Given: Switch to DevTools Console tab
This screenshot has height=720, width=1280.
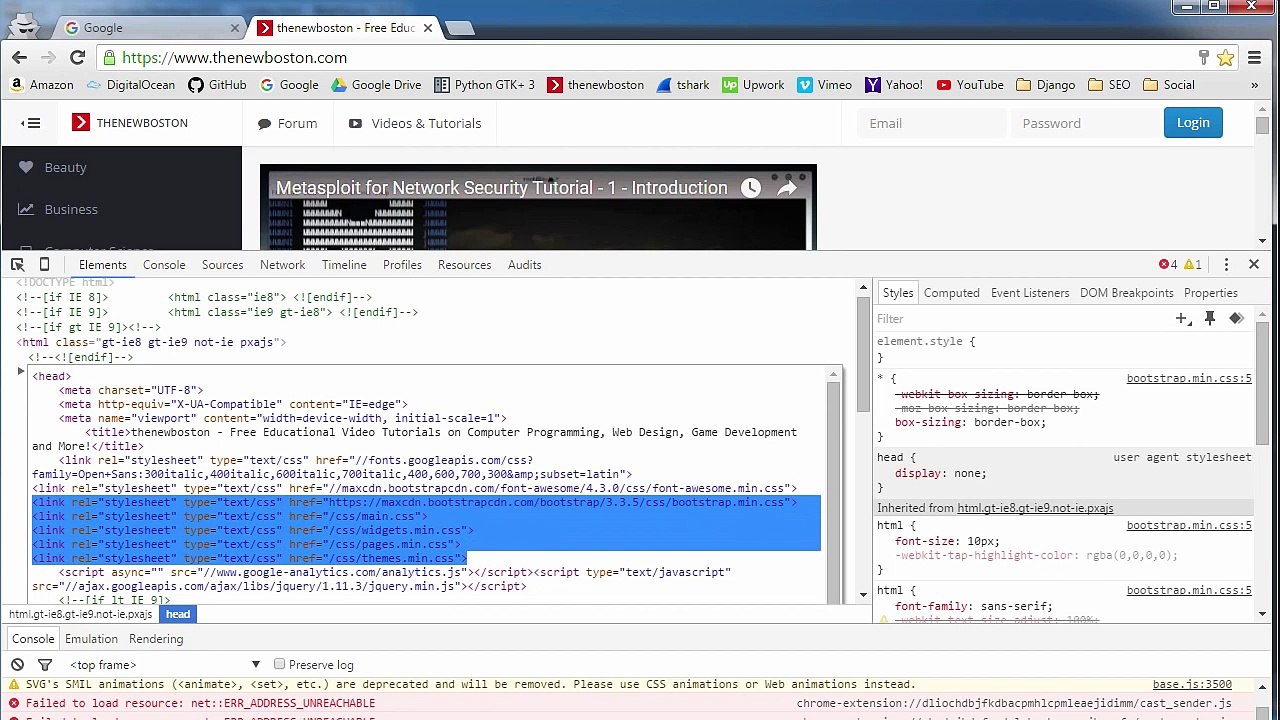Looking at the screenshot, I should [164, 265].
